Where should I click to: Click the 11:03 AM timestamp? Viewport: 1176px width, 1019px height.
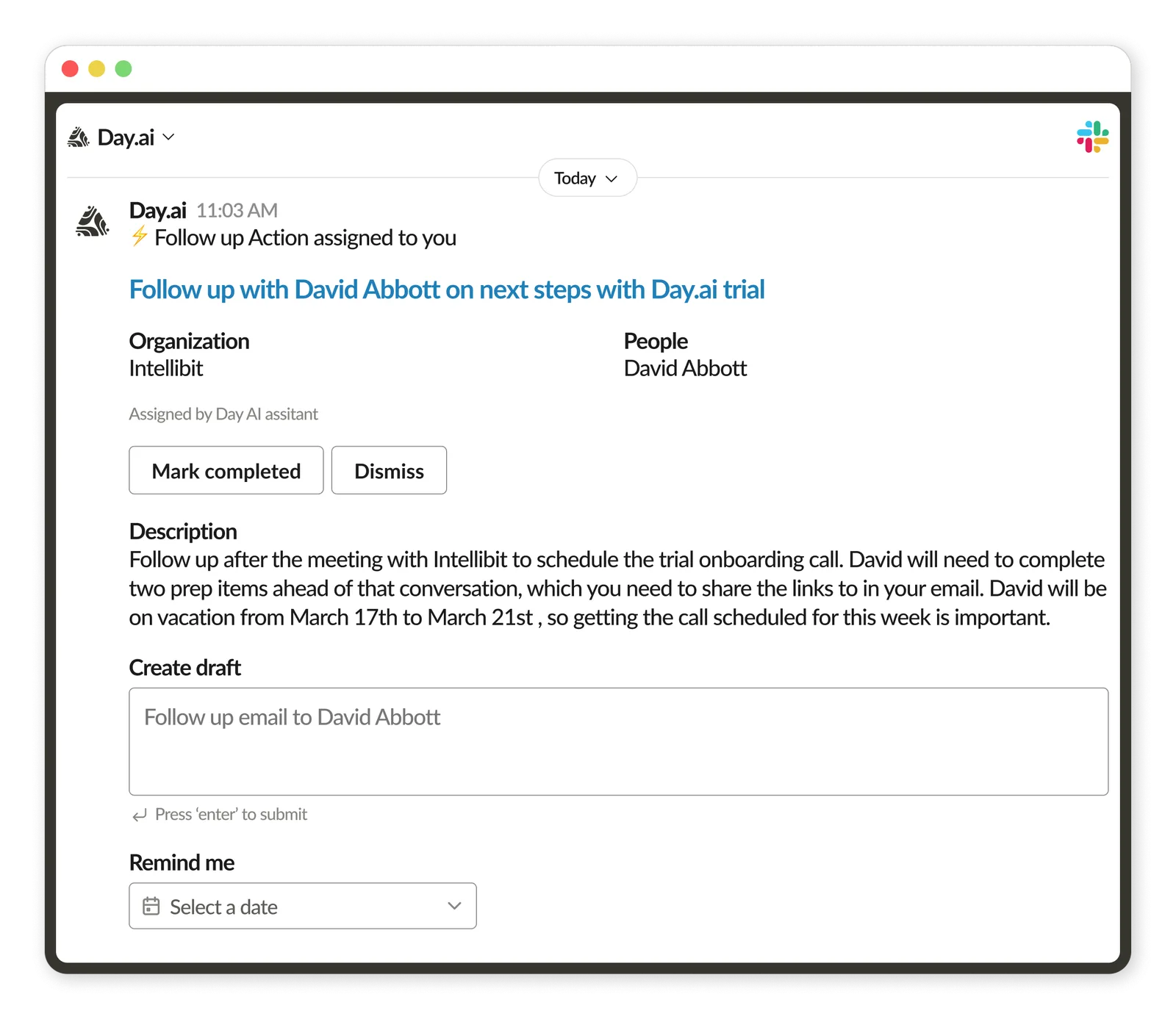(x=237, y=211)
